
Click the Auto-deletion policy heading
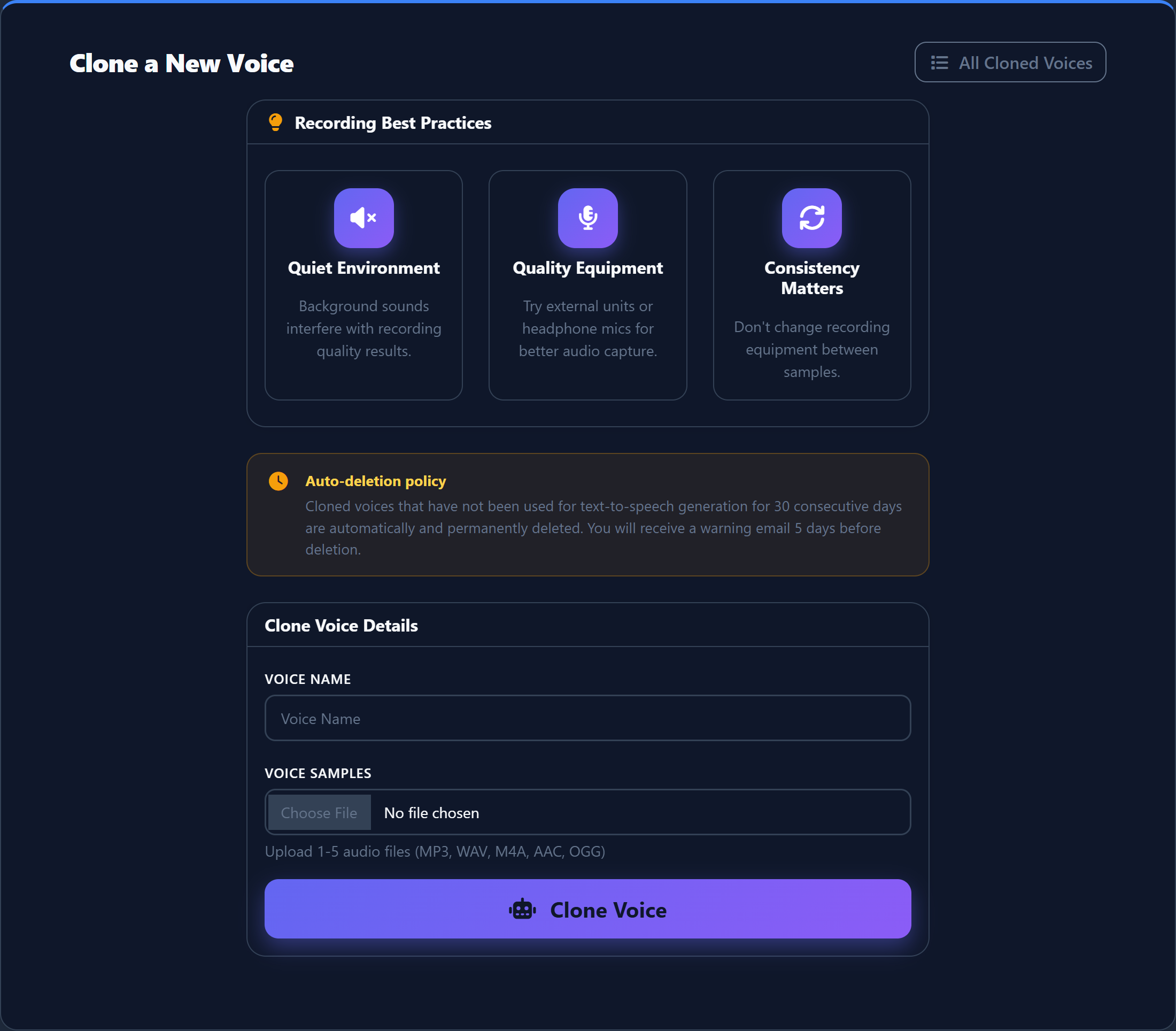[375, 481]
